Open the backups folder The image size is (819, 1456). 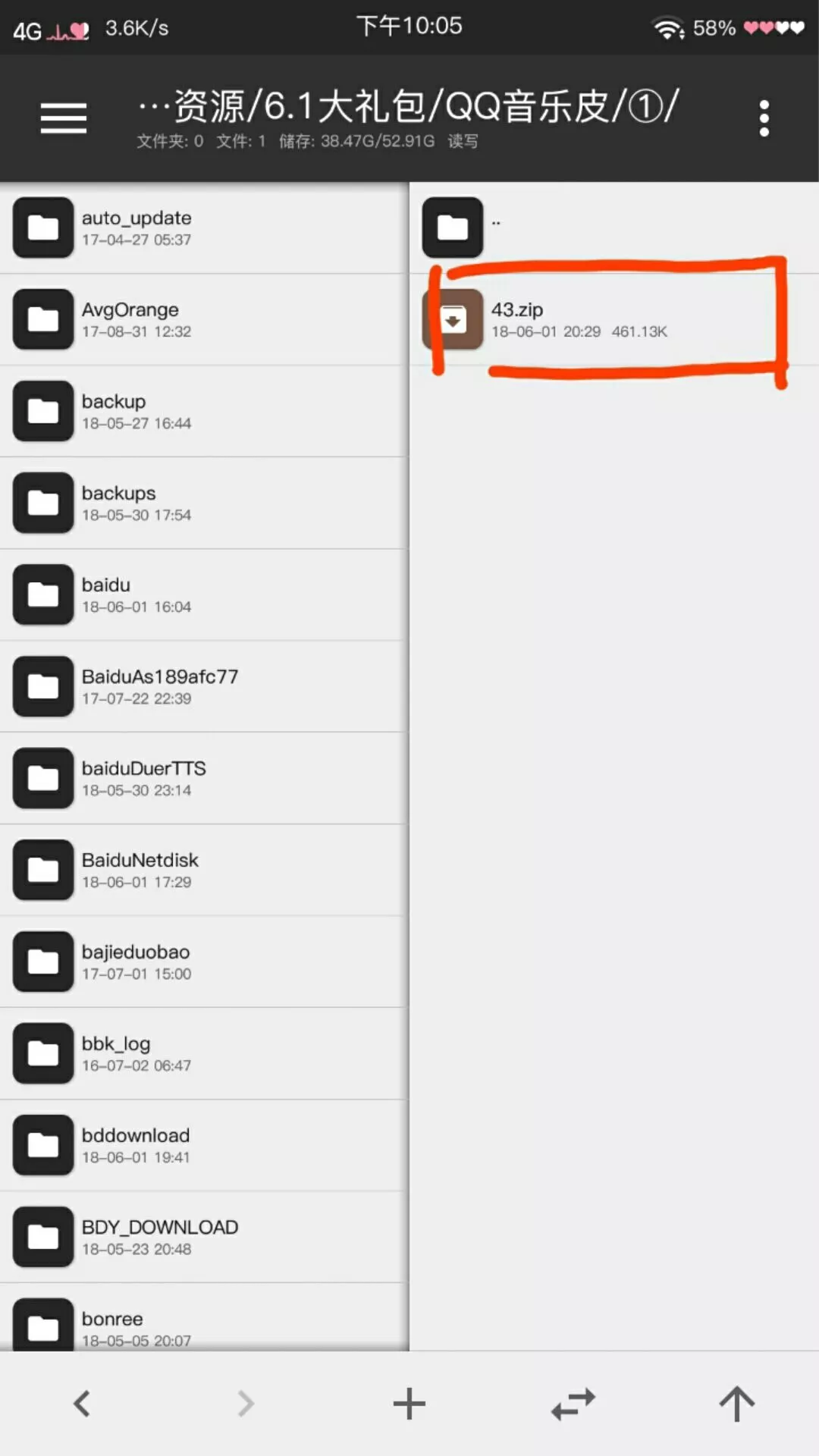coord(204,503)
